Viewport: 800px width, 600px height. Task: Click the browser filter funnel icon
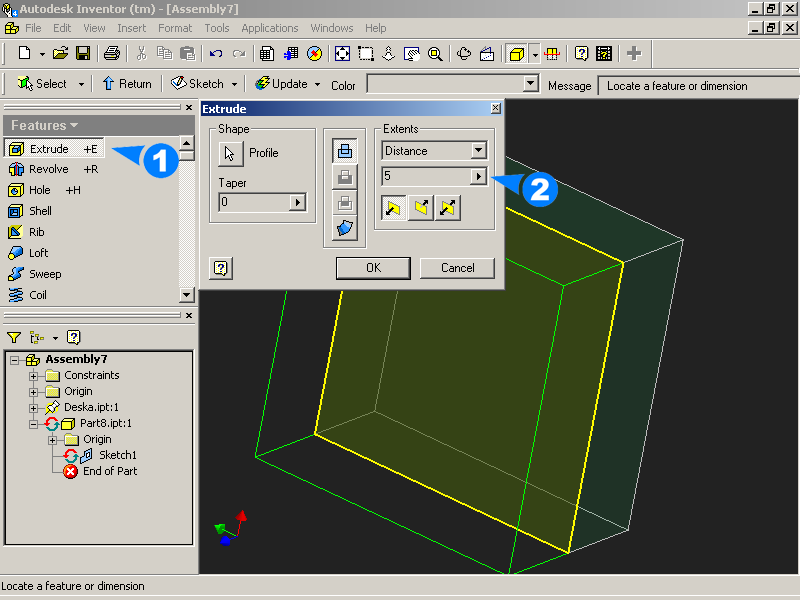[x=14, y=337]
